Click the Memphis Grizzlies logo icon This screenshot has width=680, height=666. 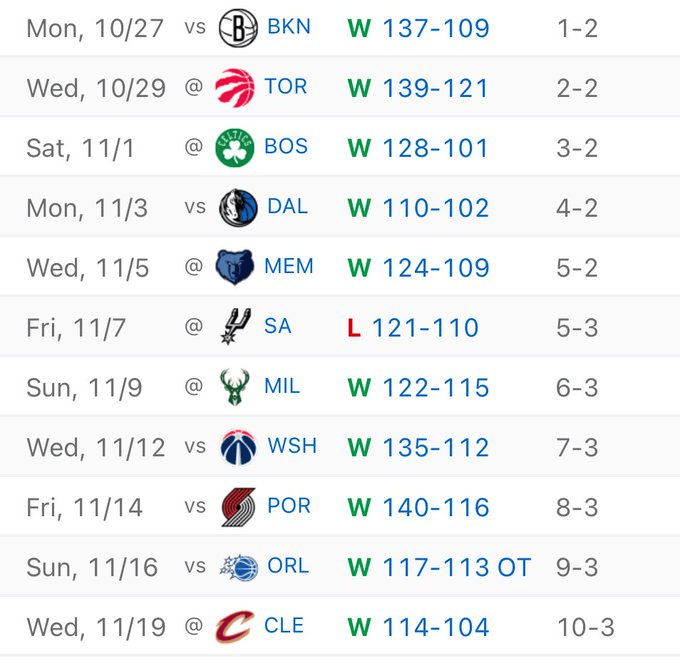pos(235,267)
